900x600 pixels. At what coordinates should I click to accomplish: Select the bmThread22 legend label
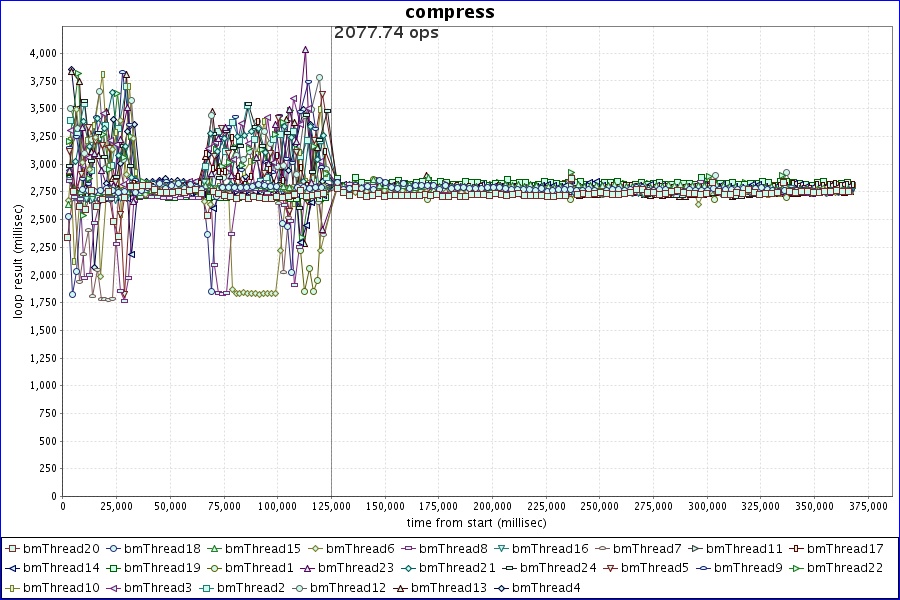[x=844, y=568]
